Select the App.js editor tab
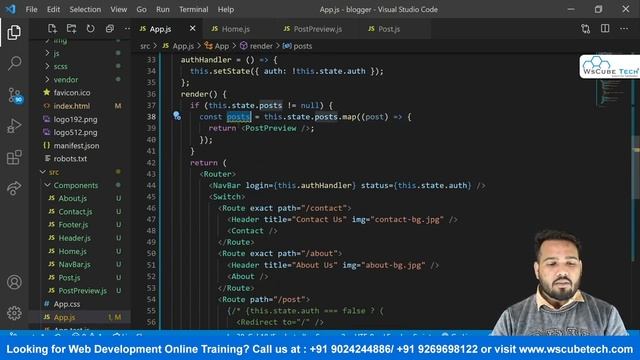The width and height of the screenshot is (640, 360). click(x=160, y=29)
